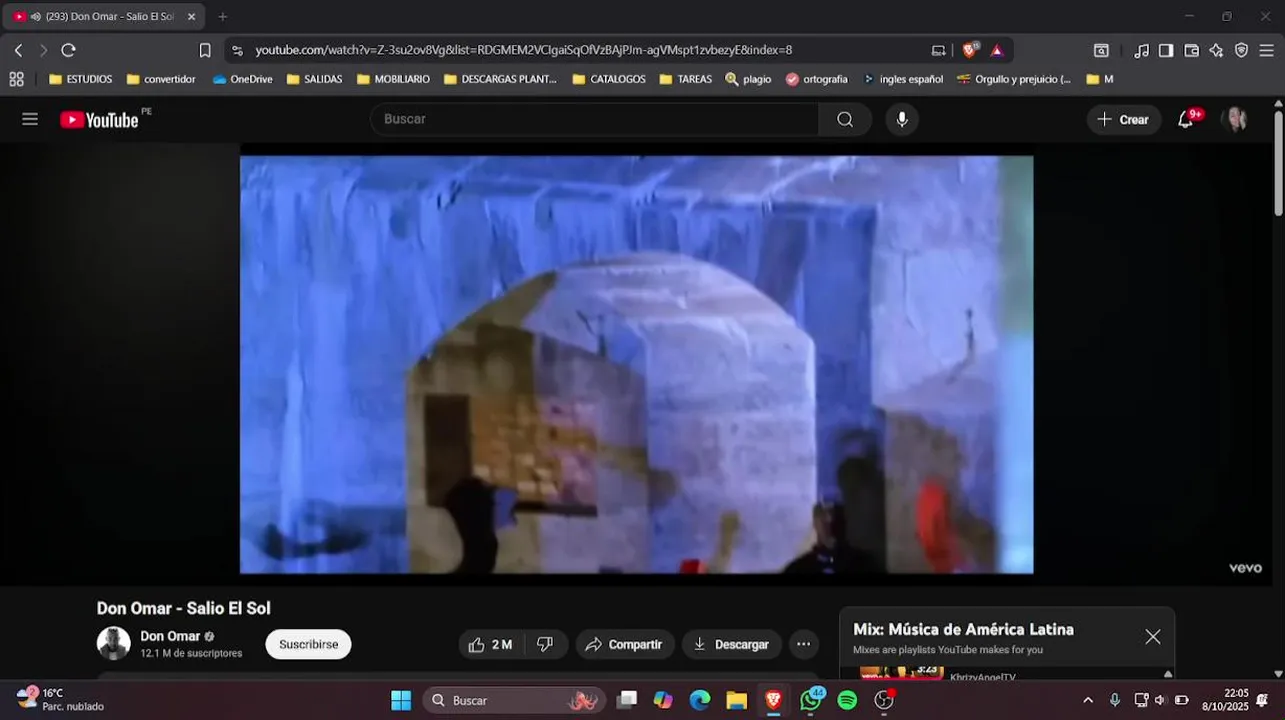Open Spotify from the taskbar

pos(847,700)
